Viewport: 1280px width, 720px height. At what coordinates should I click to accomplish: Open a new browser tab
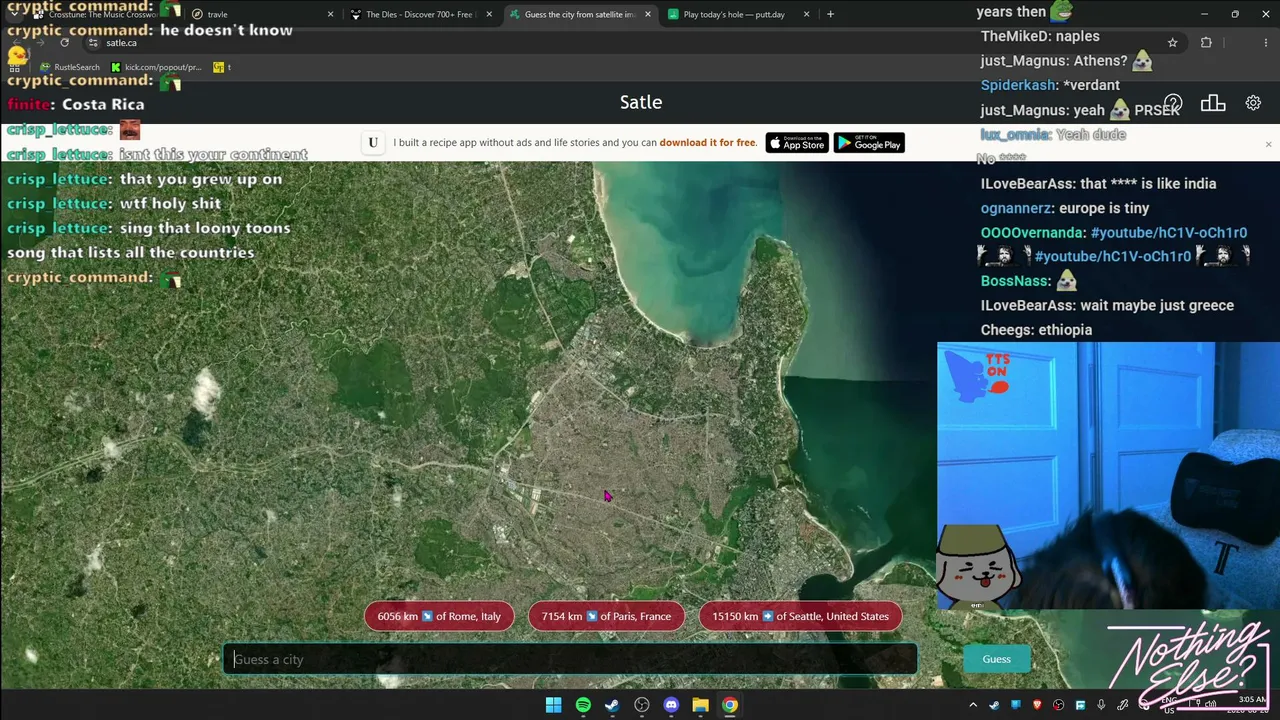pos(830,14)
